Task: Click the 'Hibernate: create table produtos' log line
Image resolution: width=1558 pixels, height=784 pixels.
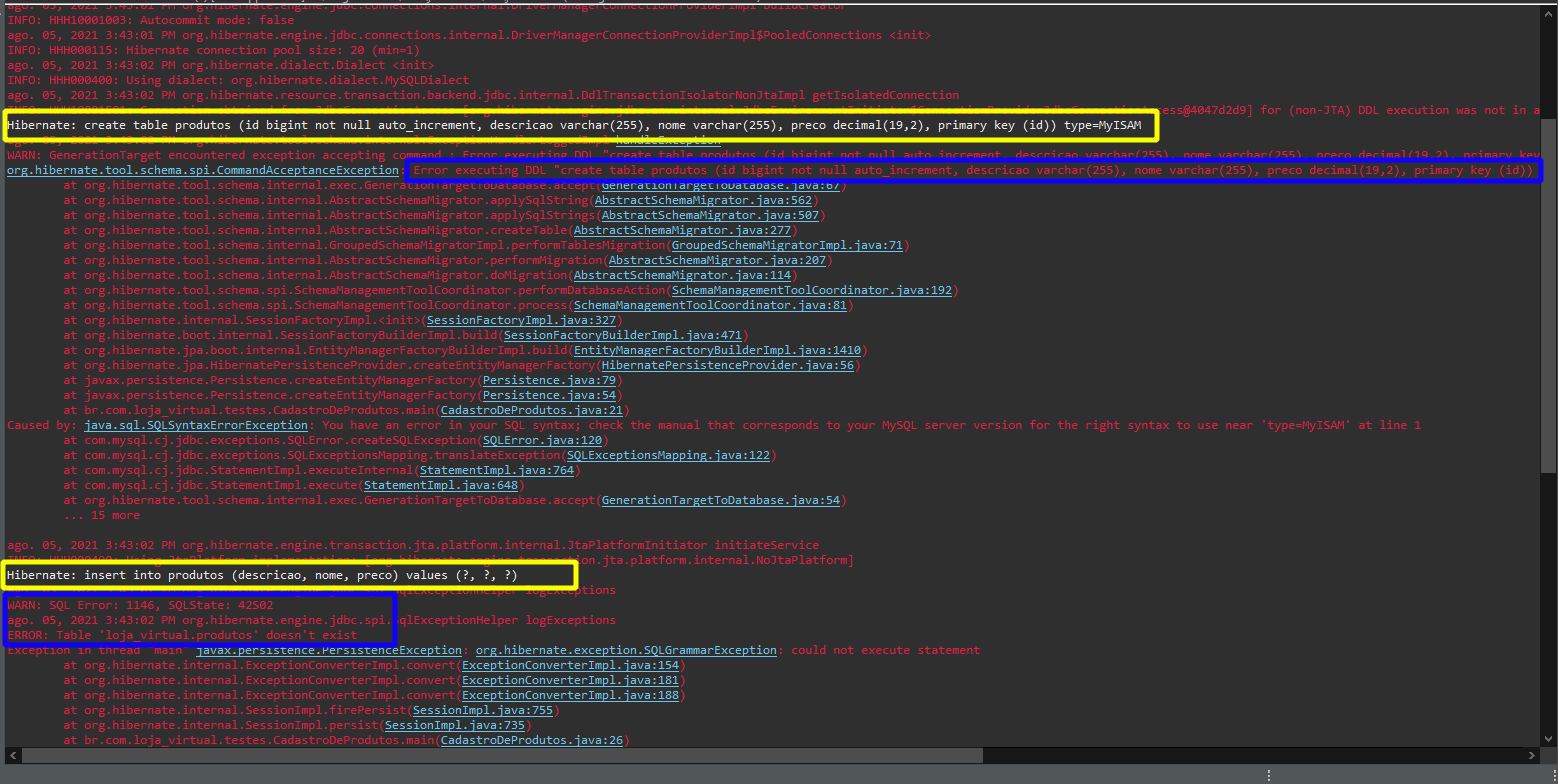Action: (x=574, y=126)
